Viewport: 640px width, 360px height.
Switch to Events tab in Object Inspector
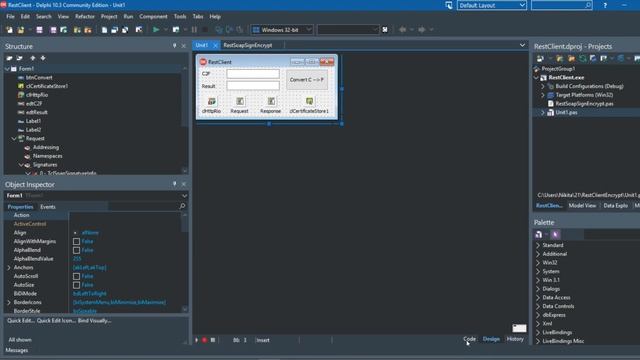[x=48, y=207]
